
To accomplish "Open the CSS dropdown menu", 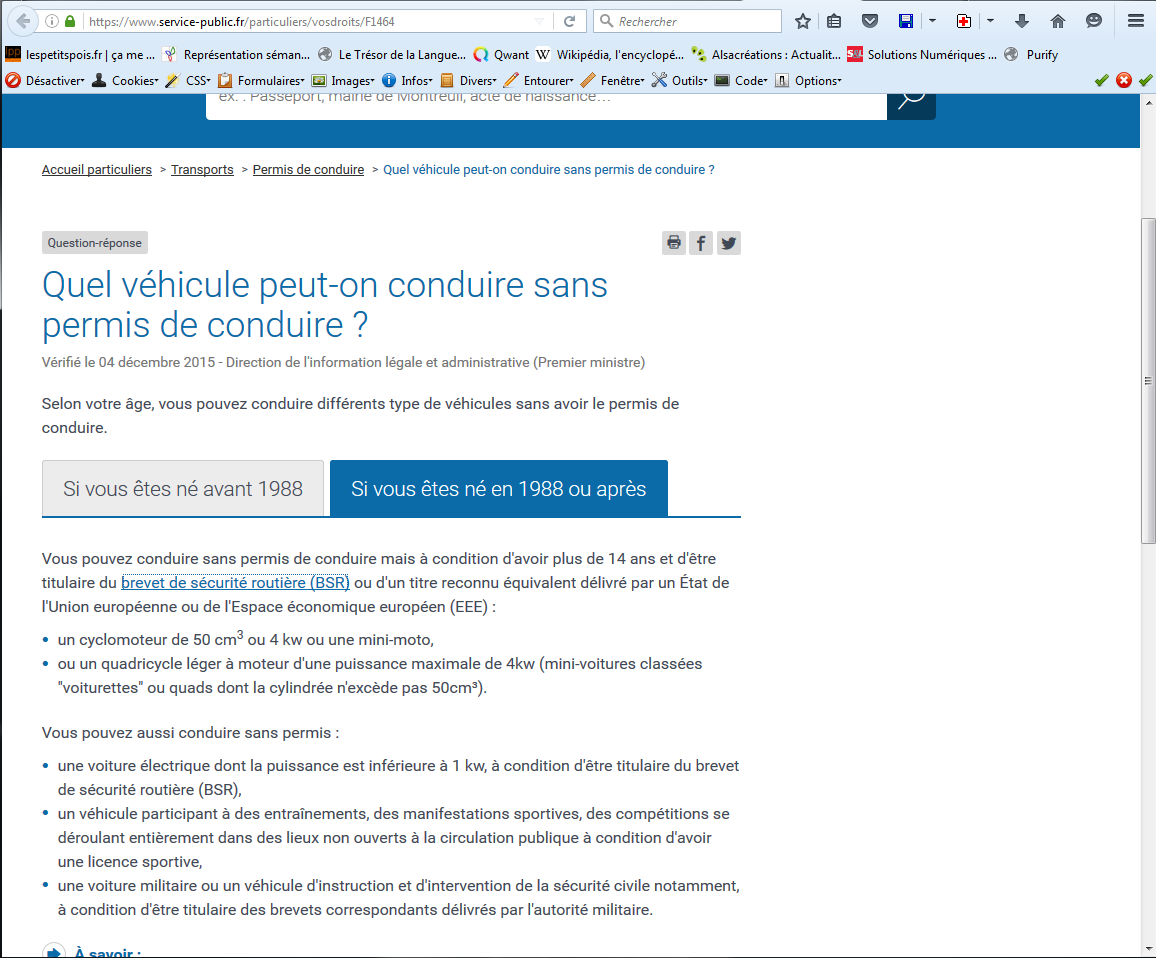I will 188,80.
